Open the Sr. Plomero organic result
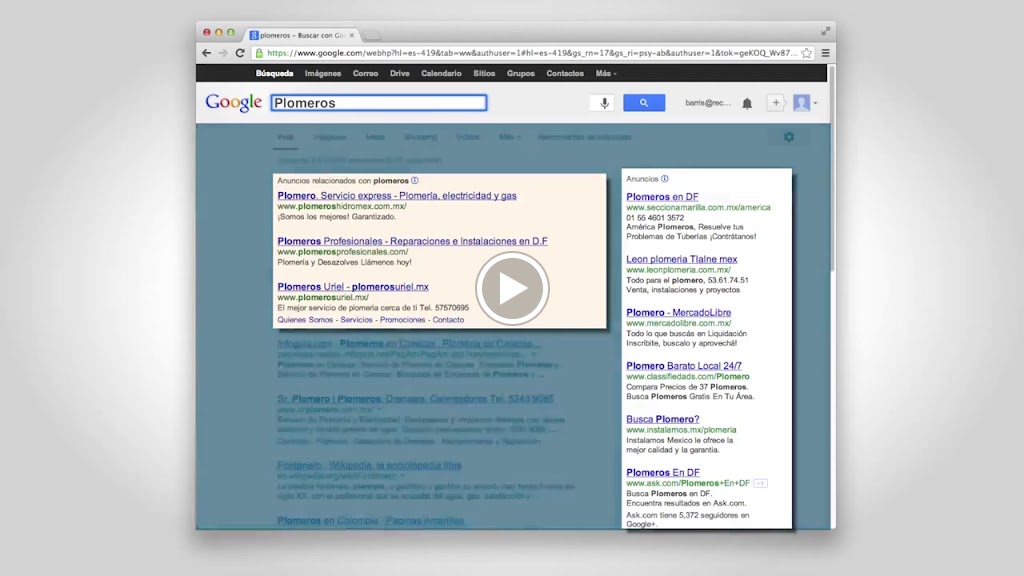Image resolution: width=1024 pixels, height=576 pixels. pyautogui.click(x=415, y=398)
